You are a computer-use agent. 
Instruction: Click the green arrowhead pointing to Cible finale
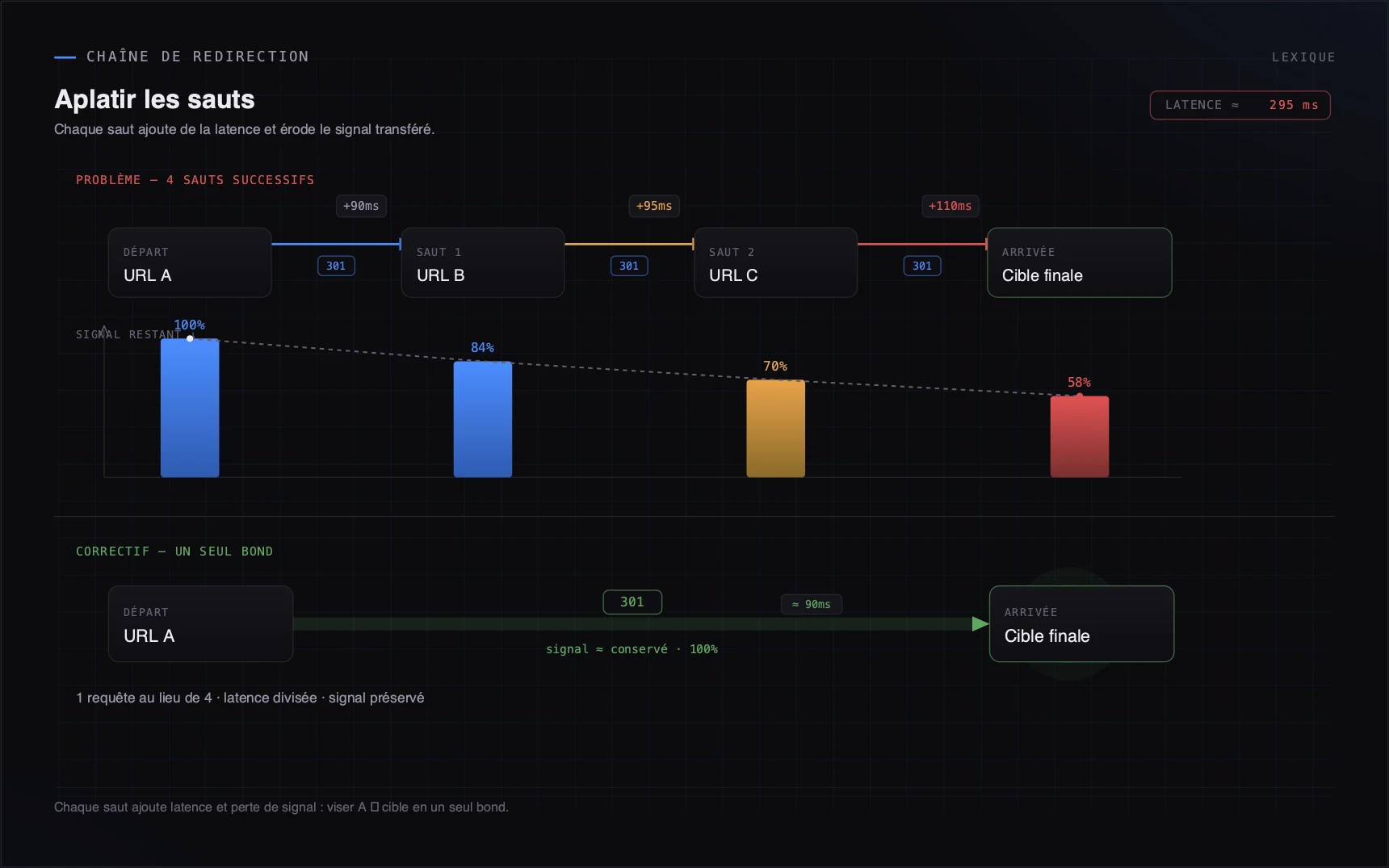(980, 624)
